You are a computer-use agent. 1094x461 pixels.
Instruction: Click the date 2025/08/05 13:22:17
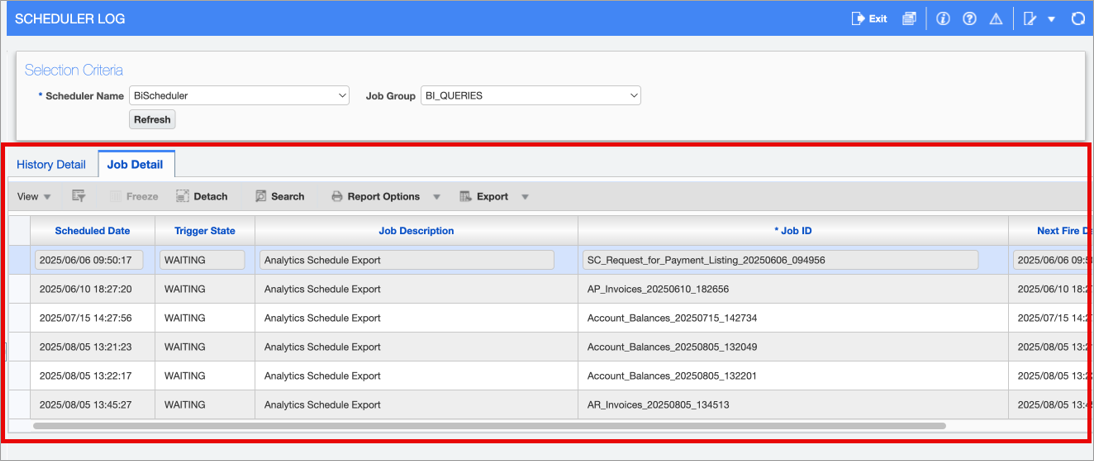pyautogui.click(x=86, y=376)
